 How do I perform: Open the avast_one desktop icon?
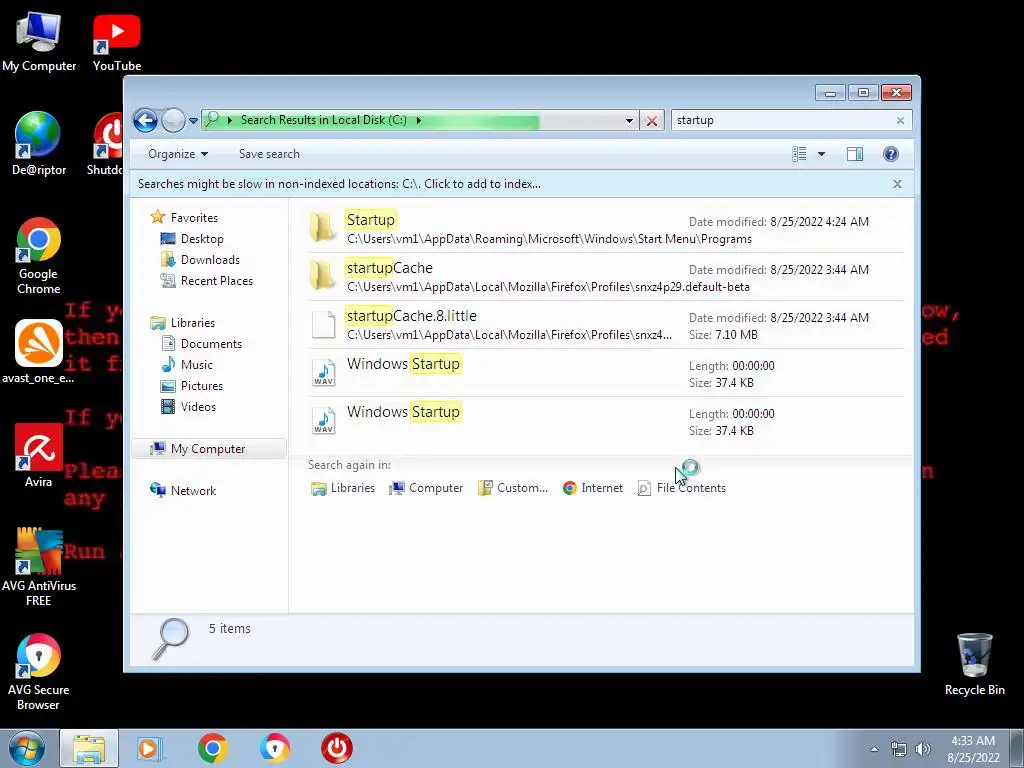[39, 351]
